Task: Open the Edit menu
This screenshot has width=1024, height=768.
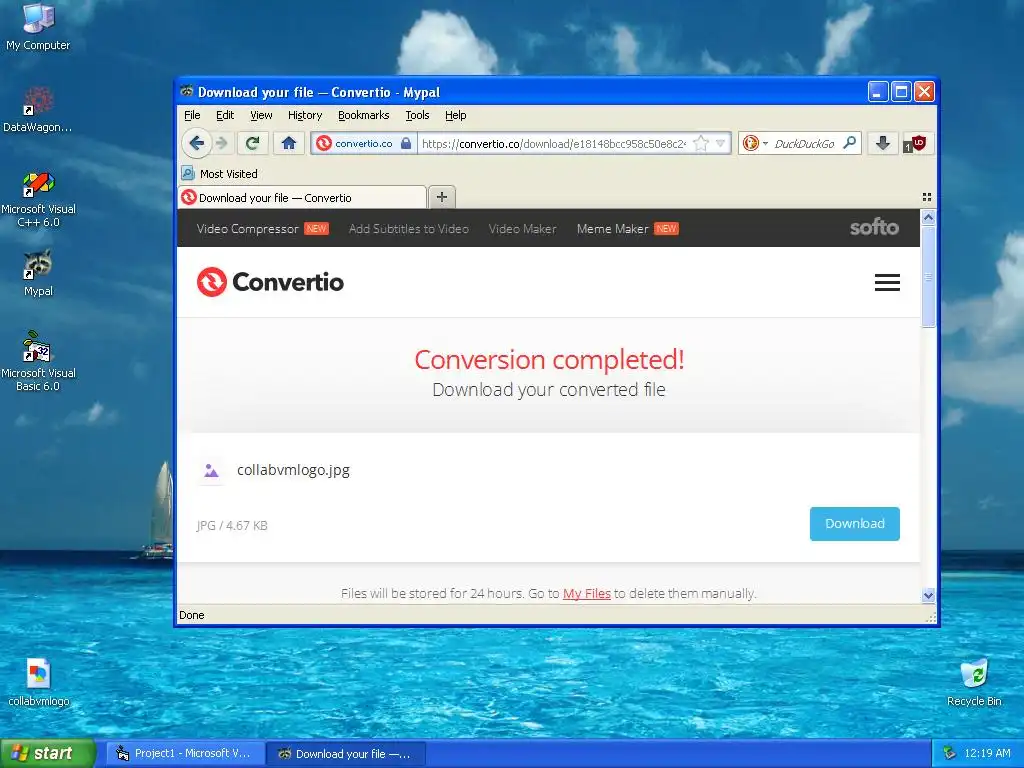Action: click(x=225, y=116)
